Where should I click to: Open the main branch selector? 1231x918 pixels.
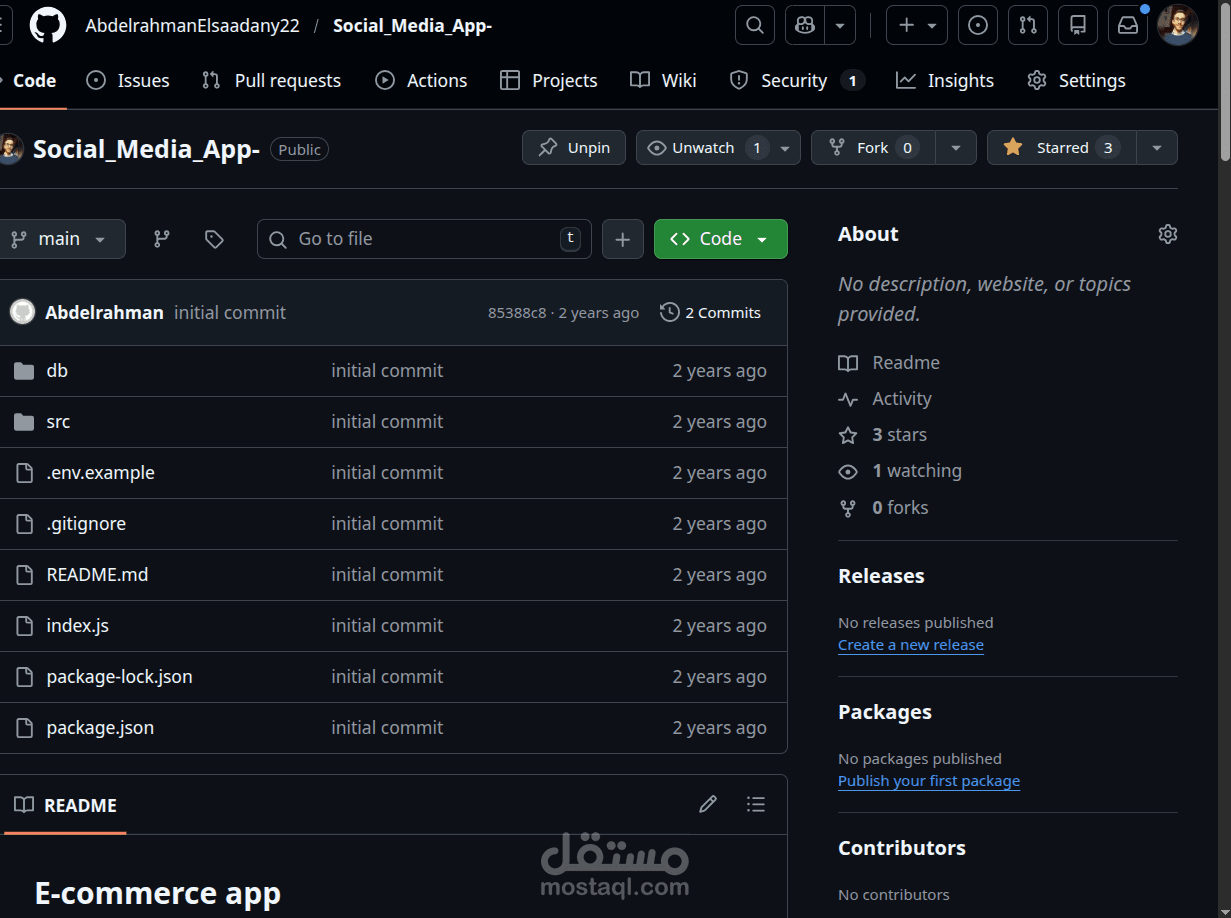click(x=60, y=239)
